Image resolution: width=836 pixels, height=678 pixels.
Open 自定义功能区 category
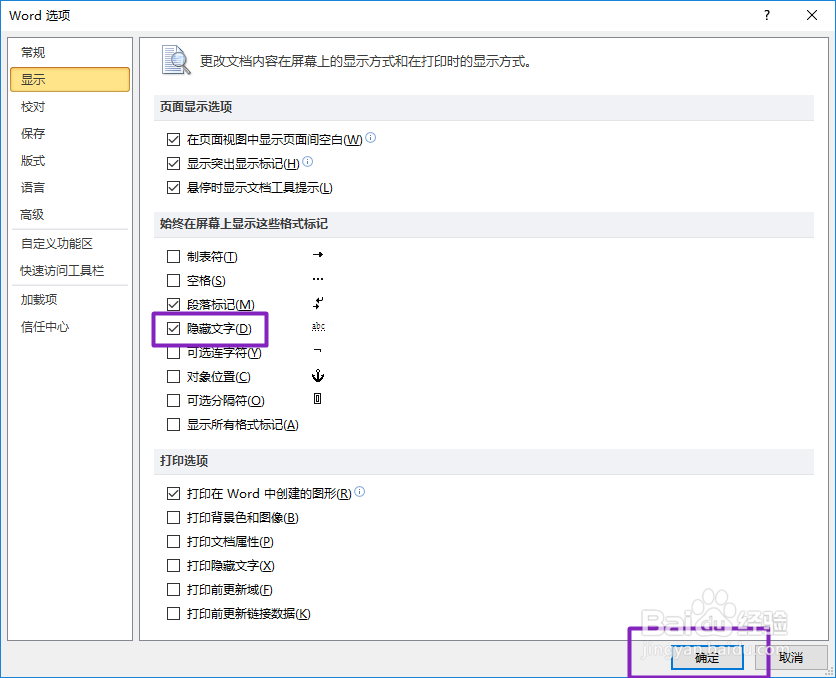70,244
